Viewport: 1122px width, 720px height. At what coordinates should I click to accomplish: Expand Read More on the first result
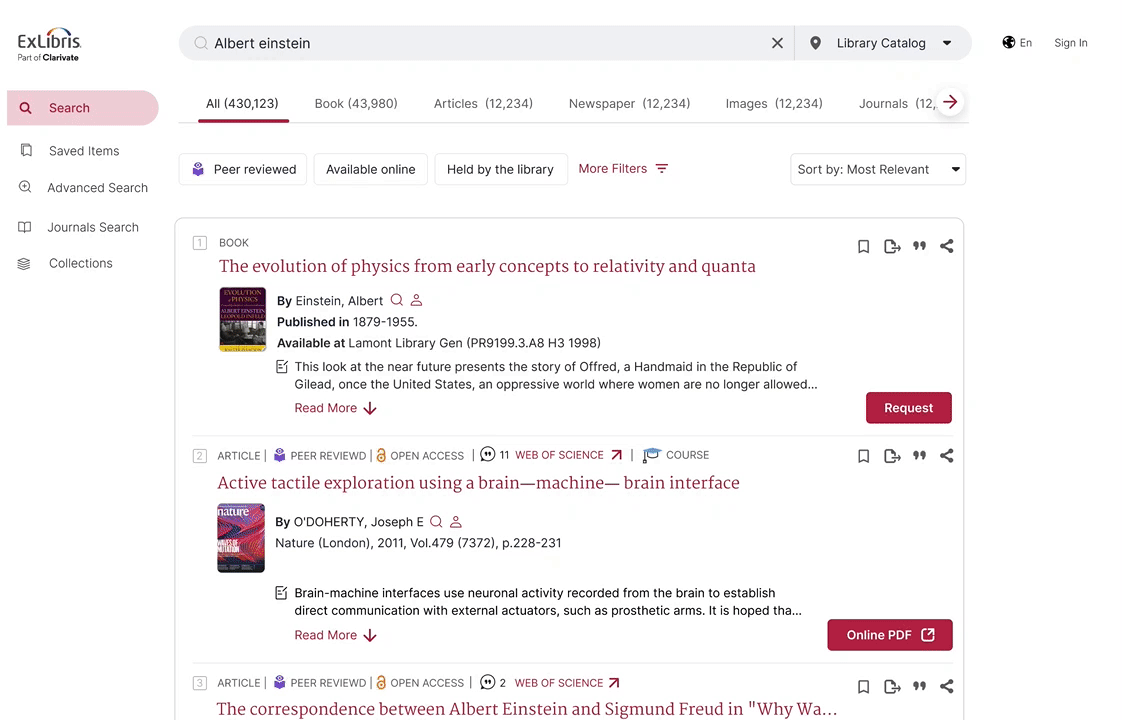[x=335, y=408]
